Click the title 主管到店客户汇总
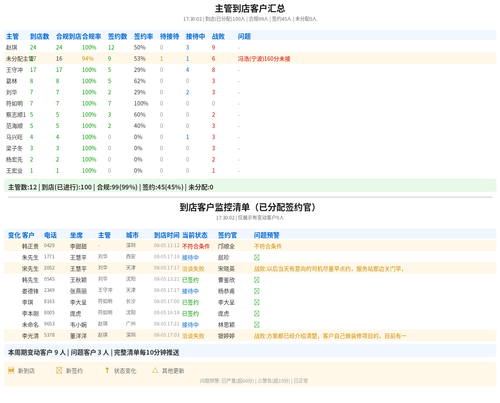Screen dimensions: 500x403 point(250,8)
